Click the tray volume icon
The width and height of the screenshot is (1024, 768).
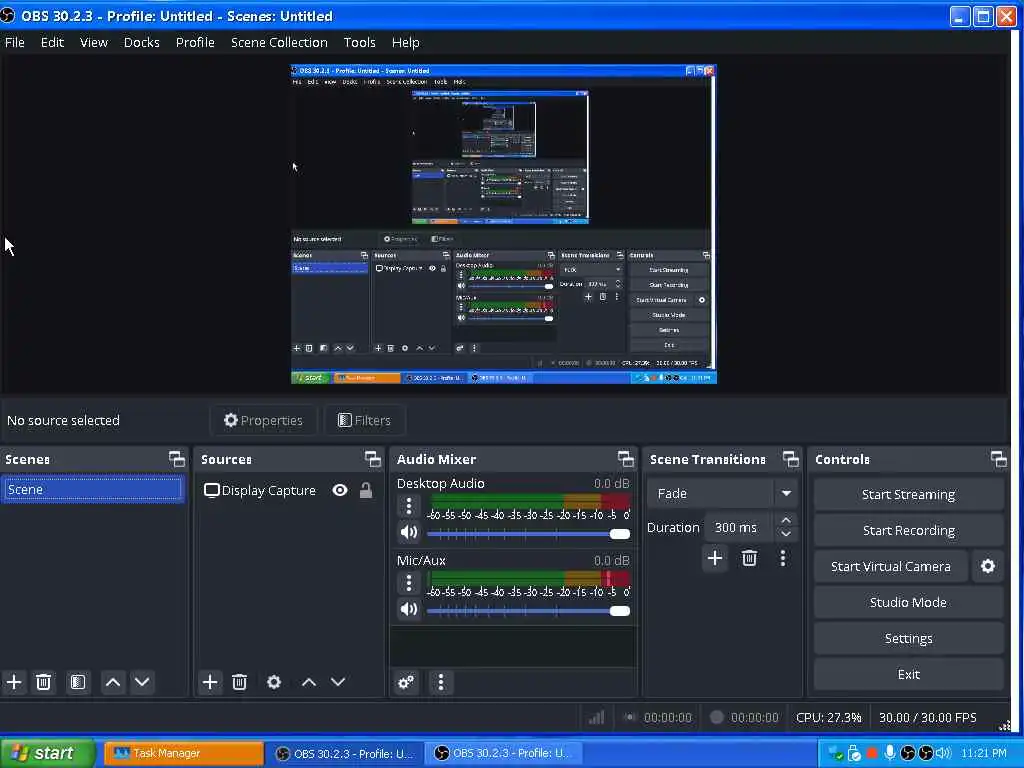coord(942,753)
